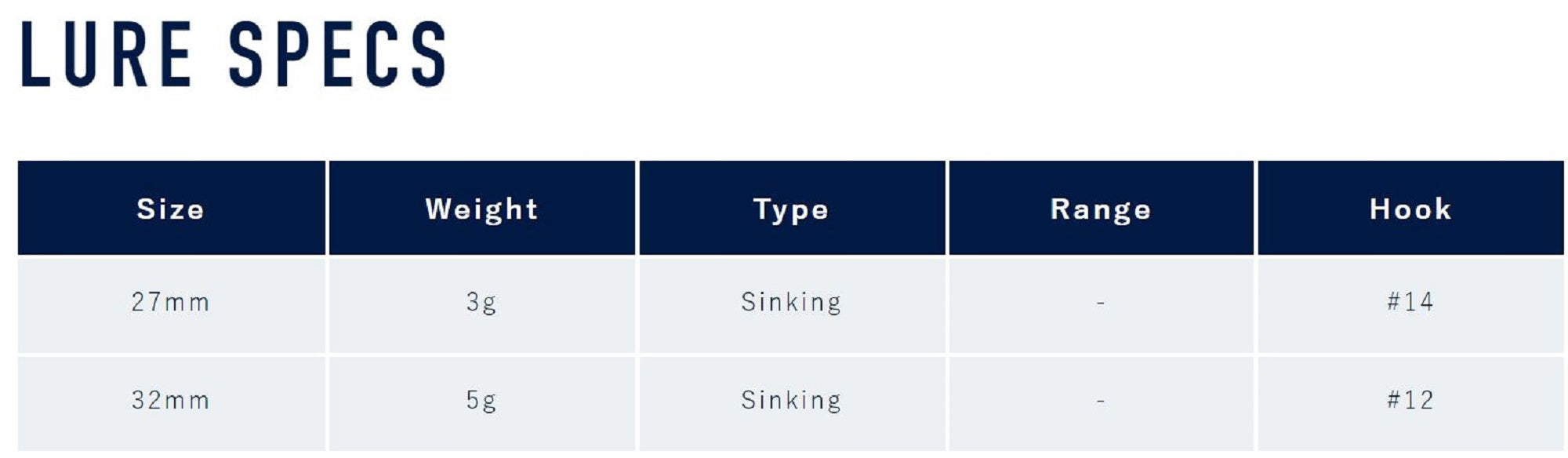Select the Weight column header
This screenshot has height=458, width=1568.
pos(481,209)
